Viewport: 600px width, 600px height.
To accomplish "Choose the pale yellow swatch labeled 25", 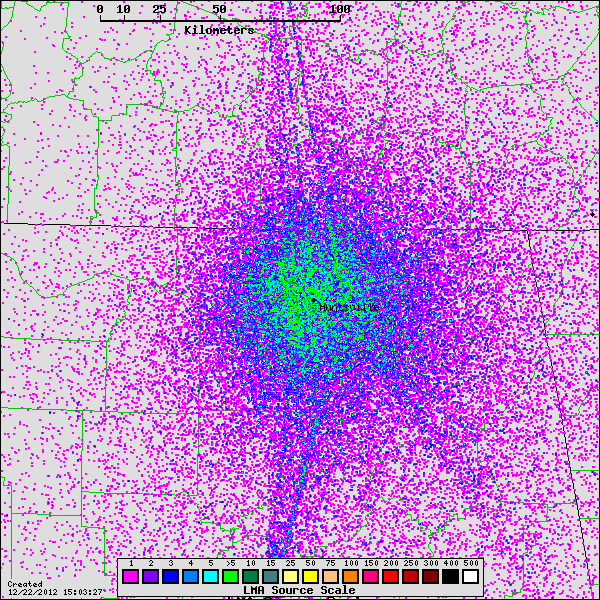I will pos(290,577).
